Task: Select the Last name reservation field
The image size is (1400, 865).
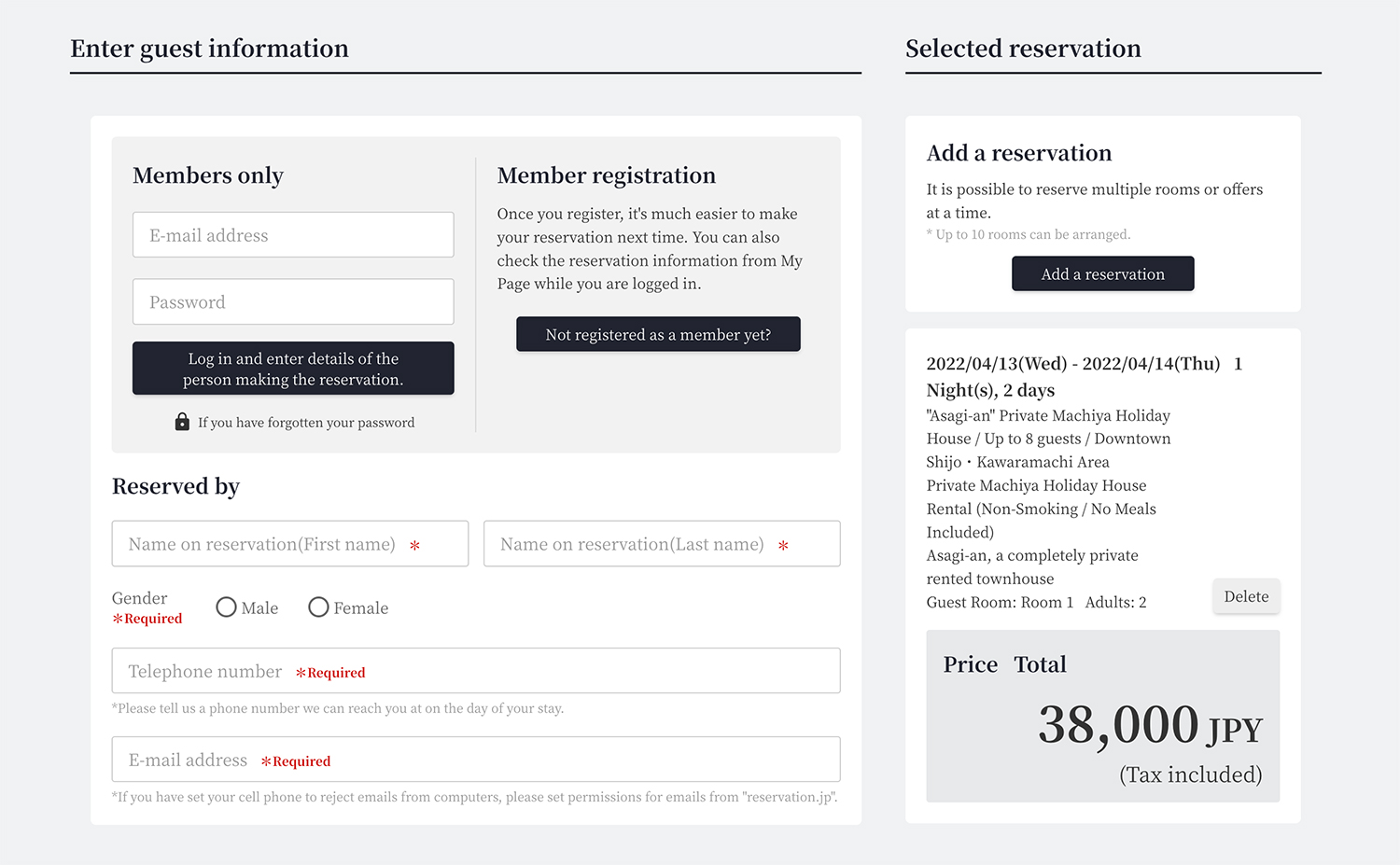Action: click(662, 544)
